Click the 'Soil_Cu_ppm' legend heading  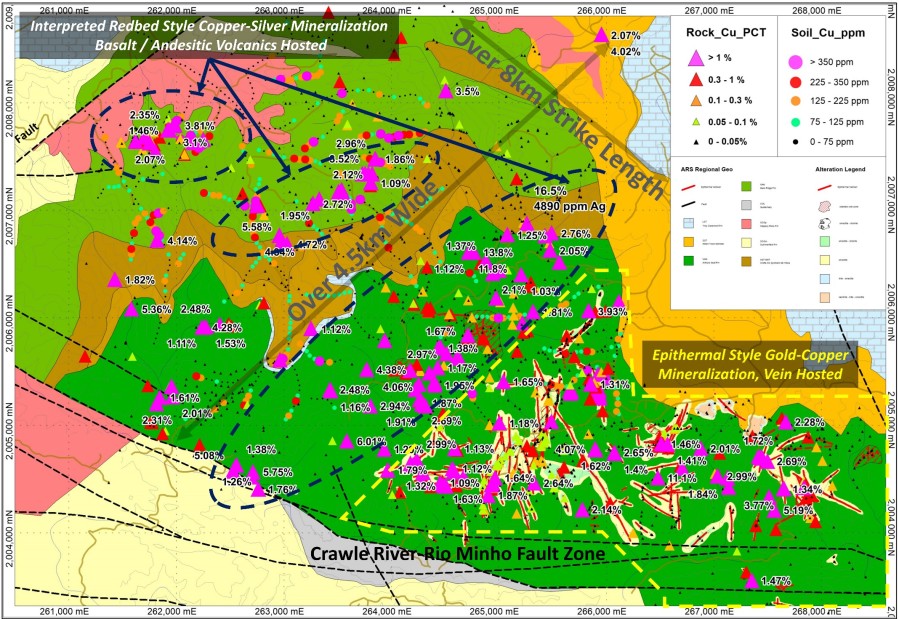[x=828, y=33]
